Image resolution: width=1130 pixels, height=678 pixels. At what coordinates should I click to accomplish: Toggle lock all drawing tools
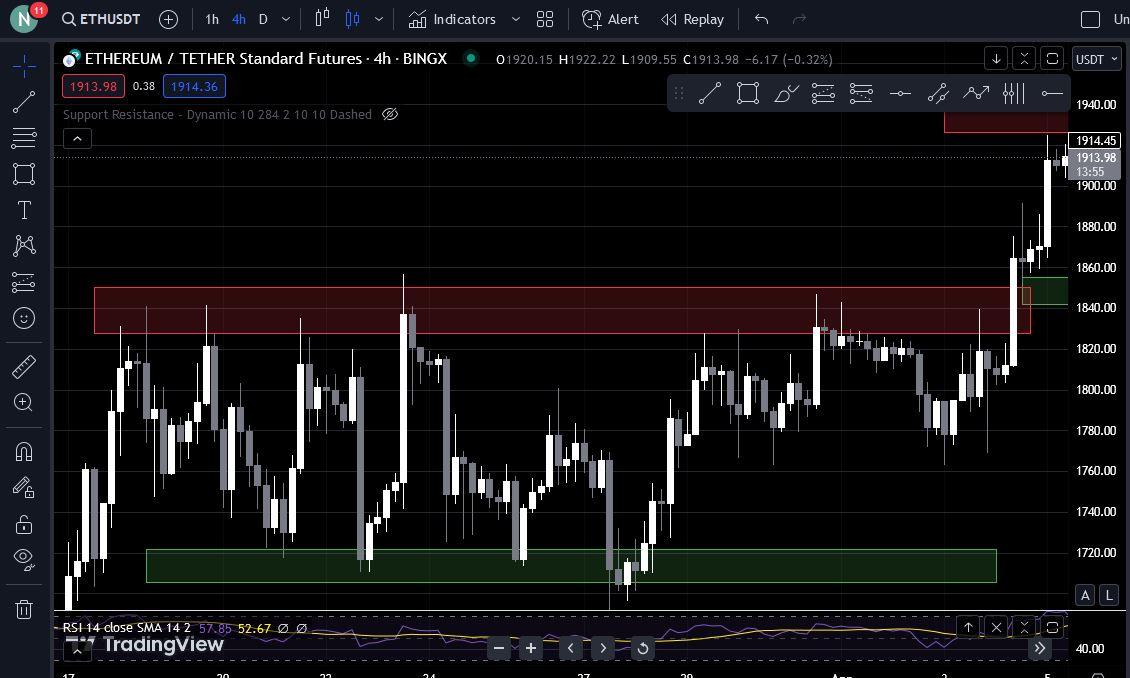coord(24,524)
